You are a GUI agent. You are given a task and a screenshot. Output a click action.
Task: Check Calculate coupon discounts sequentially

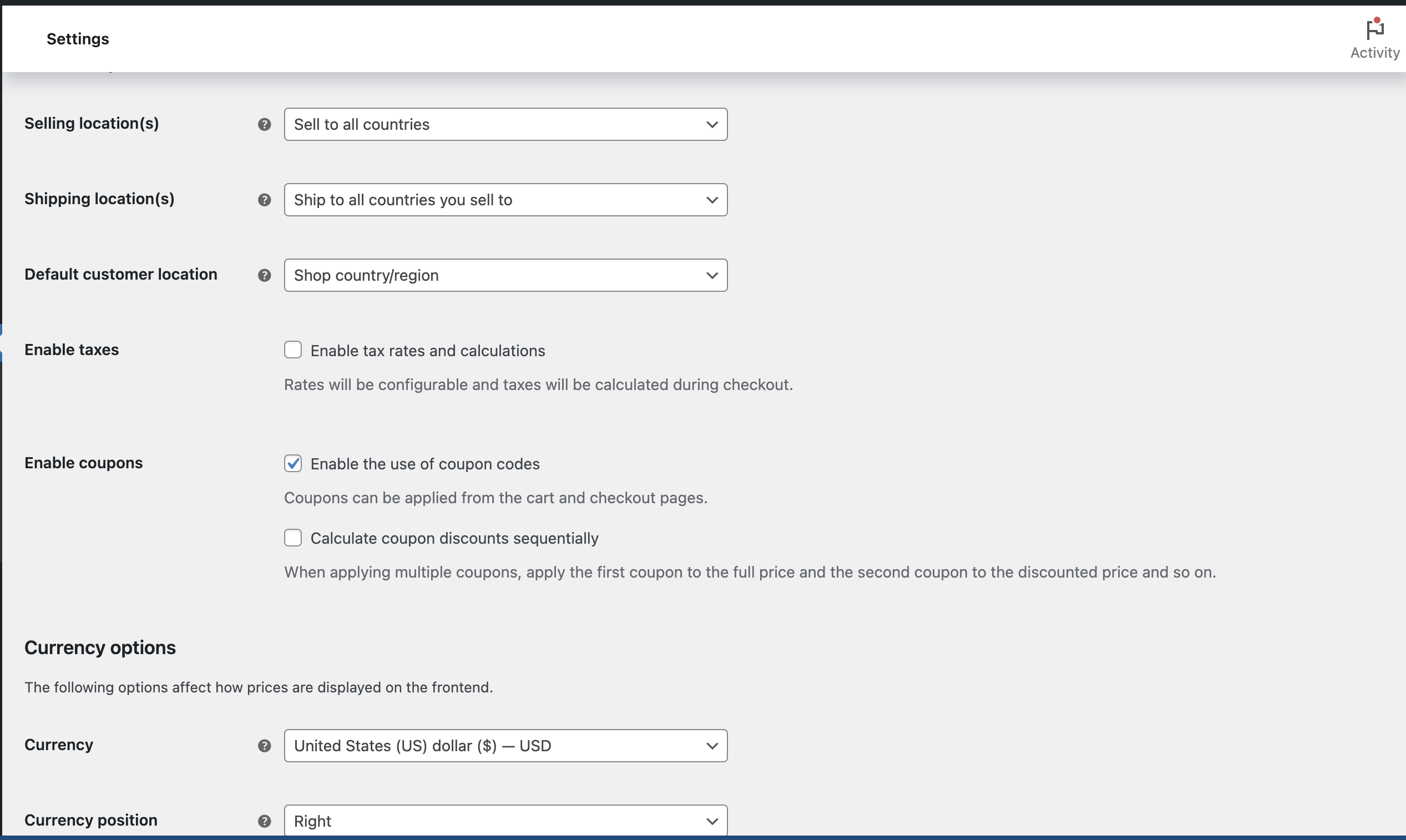click(x=292, y=537)
